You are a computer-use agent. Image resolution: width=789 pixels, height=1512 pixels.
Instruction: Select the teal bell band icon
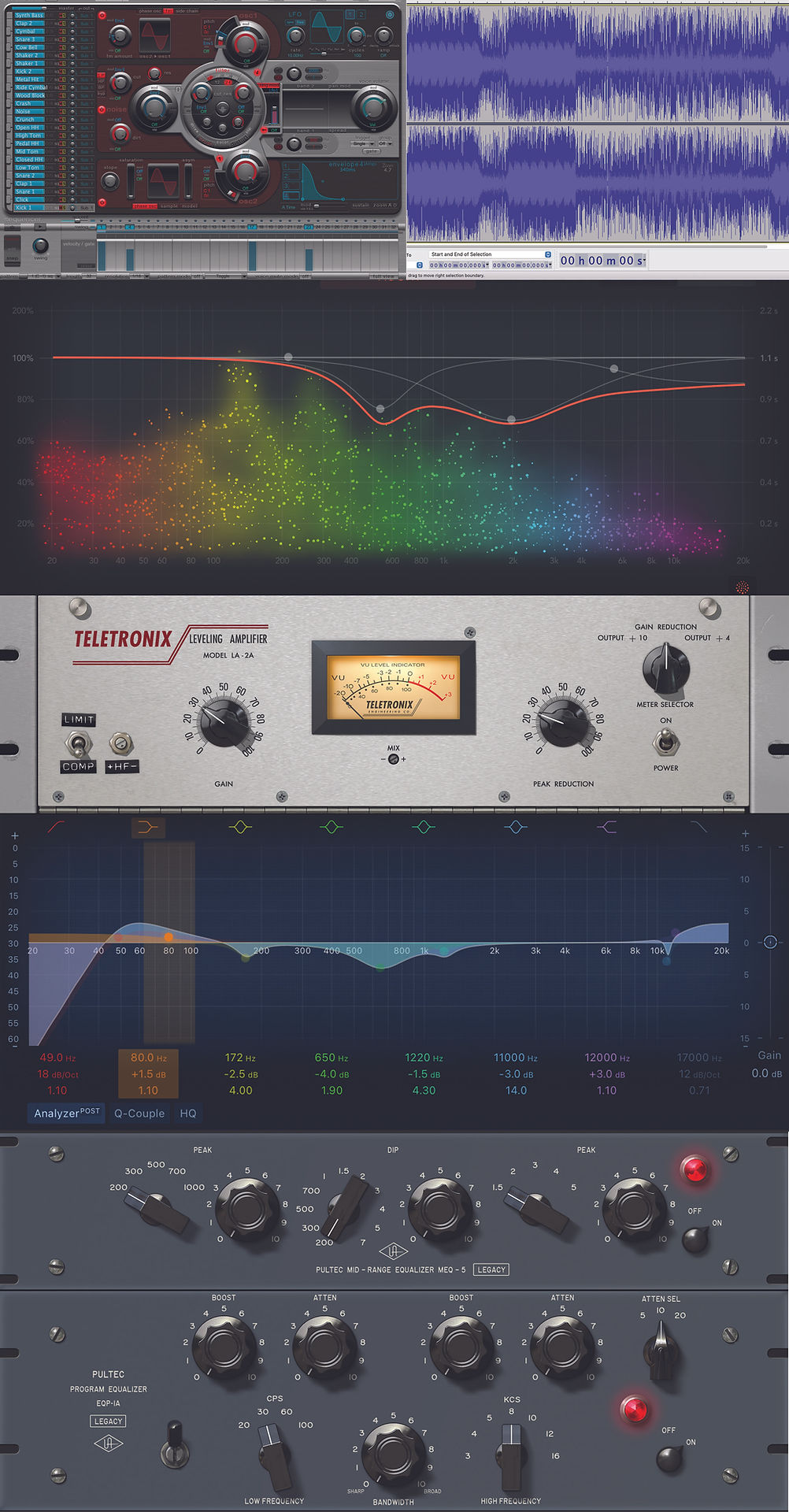(424, 827)
